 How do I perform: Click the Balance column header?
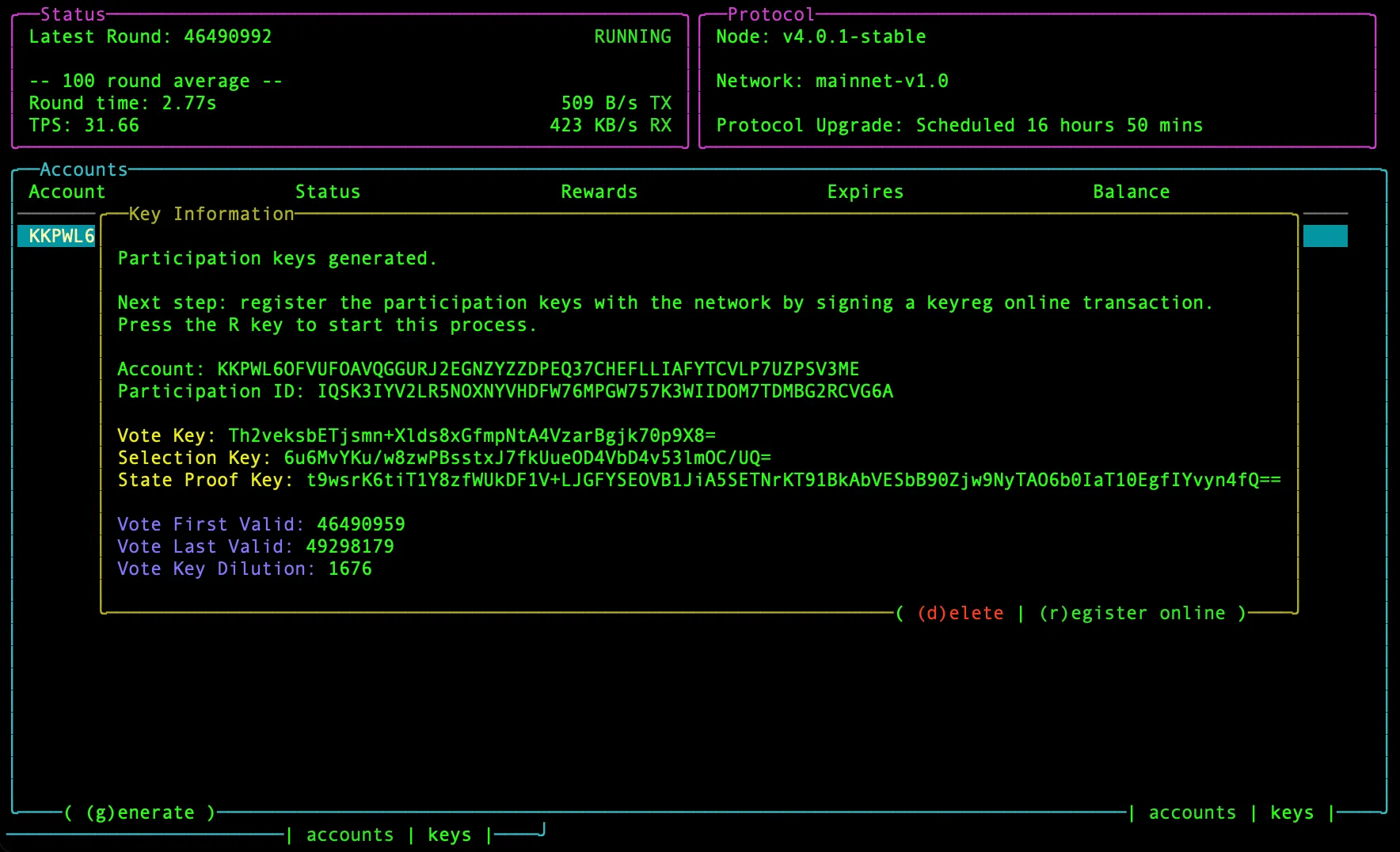[x=1131, y=191]
